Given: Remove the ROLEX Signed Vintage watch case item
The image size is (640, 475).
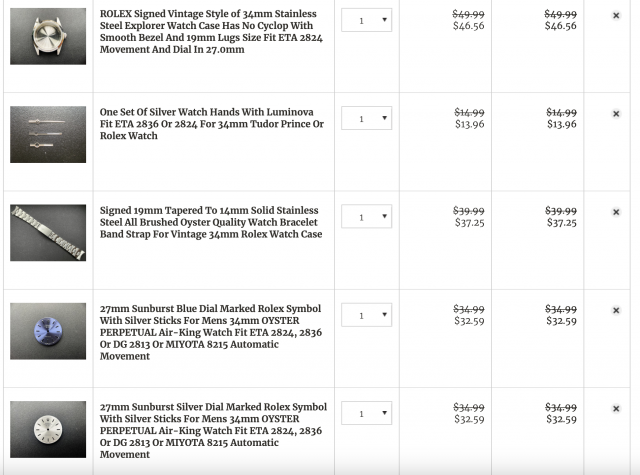Looking at the screenshot, I should (x=616, y=16).
